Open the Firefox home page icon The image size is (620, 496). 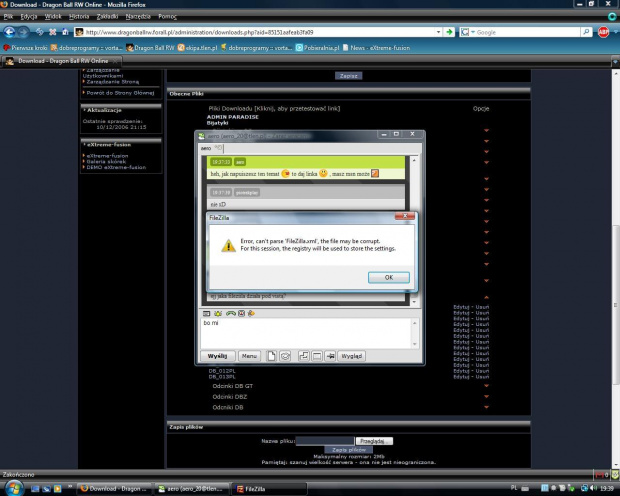point(65,32)
